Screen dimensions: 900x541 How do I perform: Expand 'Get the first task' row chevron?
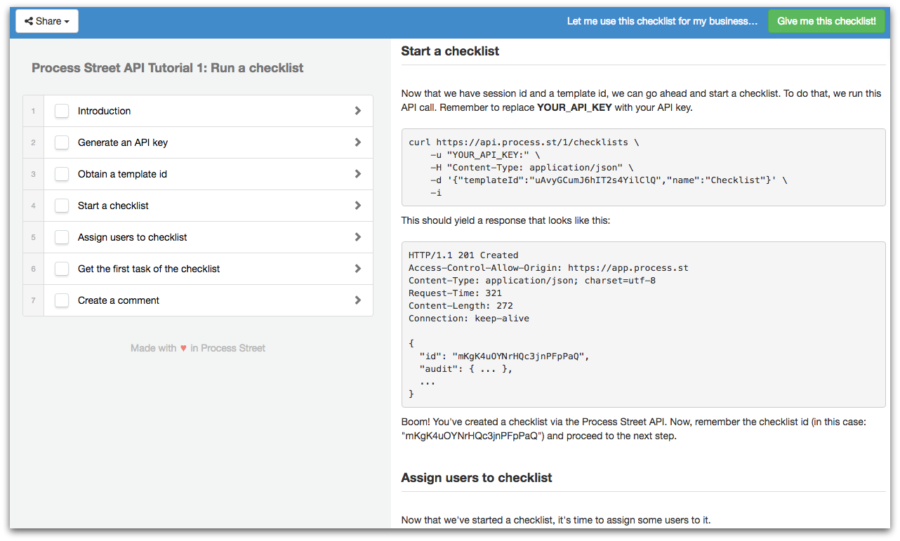(x=358, y=268)
